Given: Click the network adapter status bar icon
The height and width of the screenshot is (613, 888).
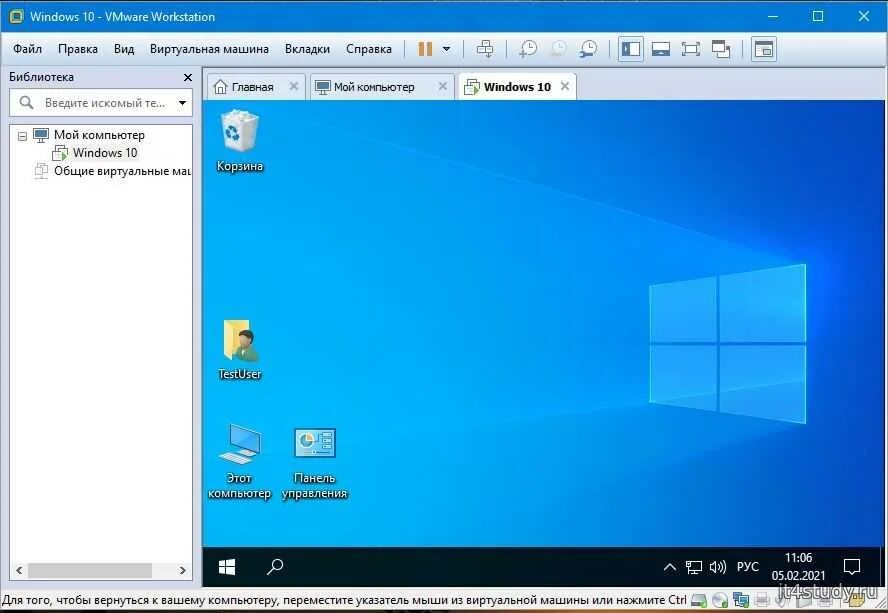Looking at the screenshot, I should (741, 599).
